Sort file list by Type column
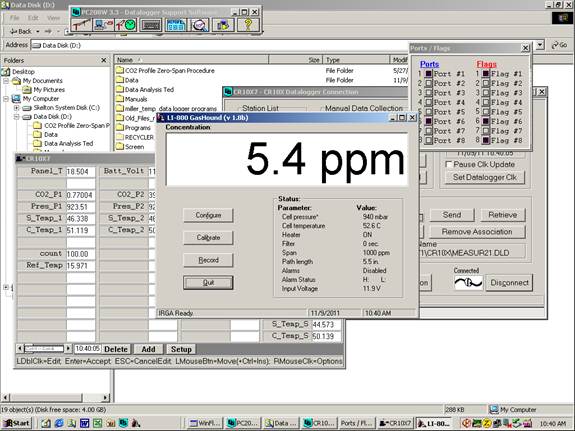 tap(356, 60)
